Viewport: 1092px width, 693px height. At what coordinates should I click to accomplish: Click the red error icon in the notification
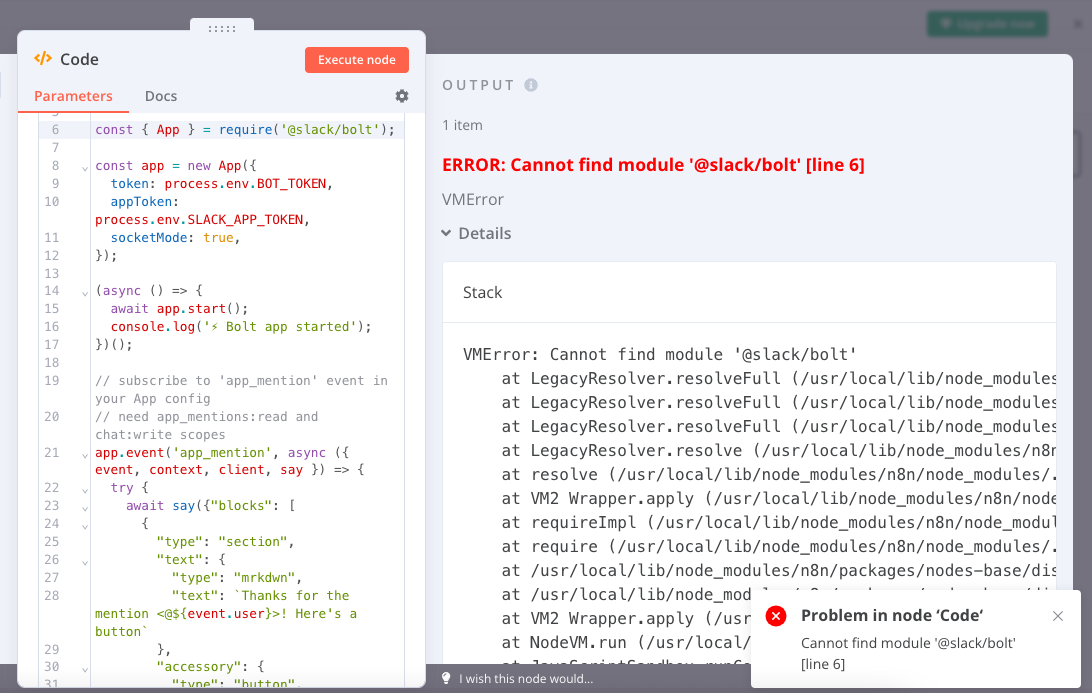[x=776, y=616]
